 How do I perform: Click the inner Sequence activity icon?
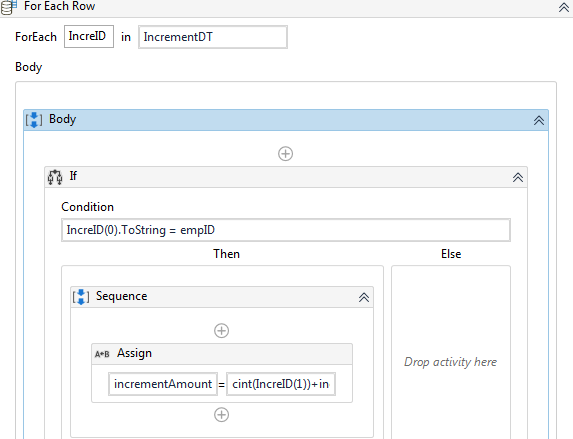pyautogui.click(x=81, y=297)
